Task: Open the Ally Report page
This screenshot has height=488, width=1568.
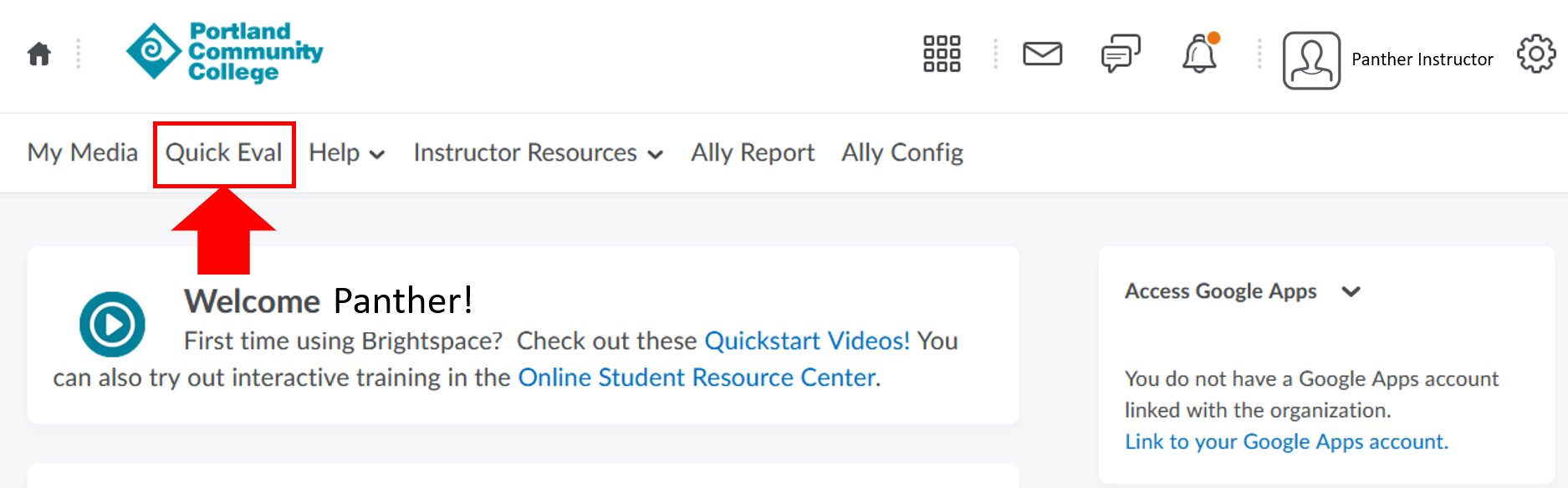Action: pyautogui.click(x=751, y=152)
